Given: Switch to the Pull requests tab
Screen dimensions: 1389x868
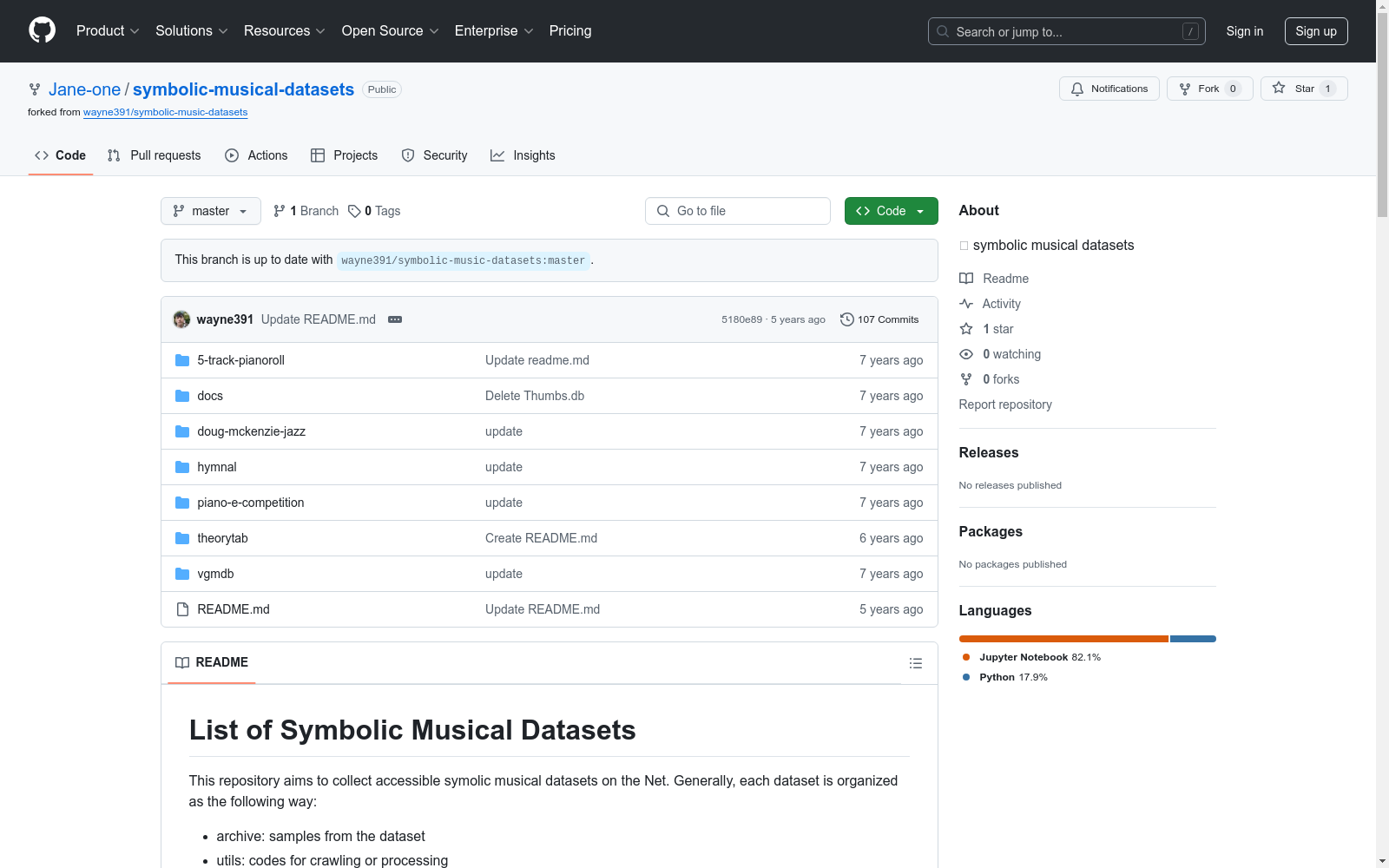Looking at the screenshot, I should [x=155, y=155].
